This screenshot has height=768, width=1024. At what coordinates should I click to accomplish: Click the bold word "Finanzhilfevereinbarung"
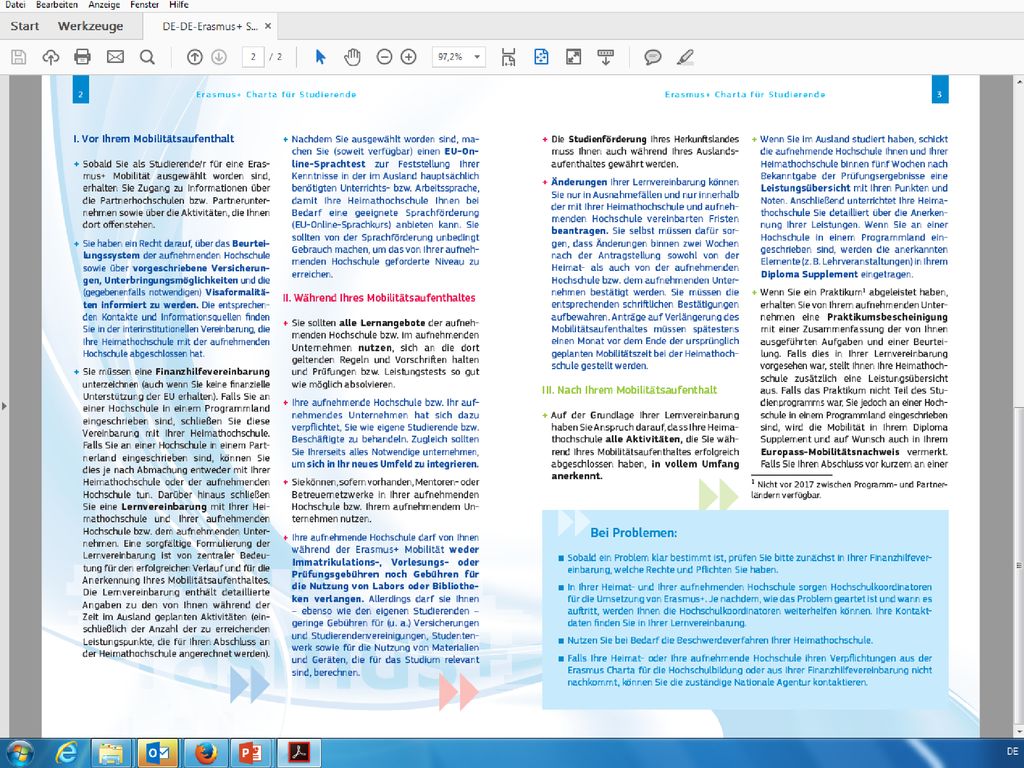tap(212, 372)
